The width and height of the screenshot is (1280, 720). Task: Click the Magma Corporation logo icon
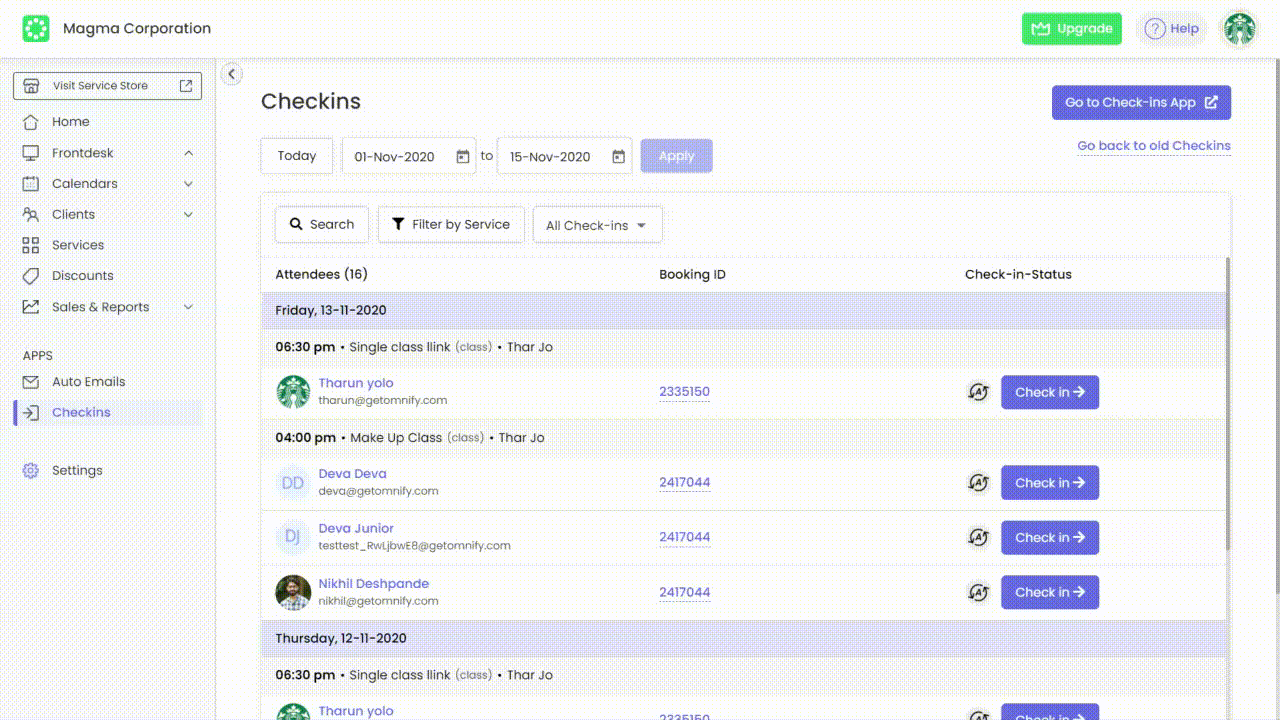pyautogui.click(x=36, y=29)
